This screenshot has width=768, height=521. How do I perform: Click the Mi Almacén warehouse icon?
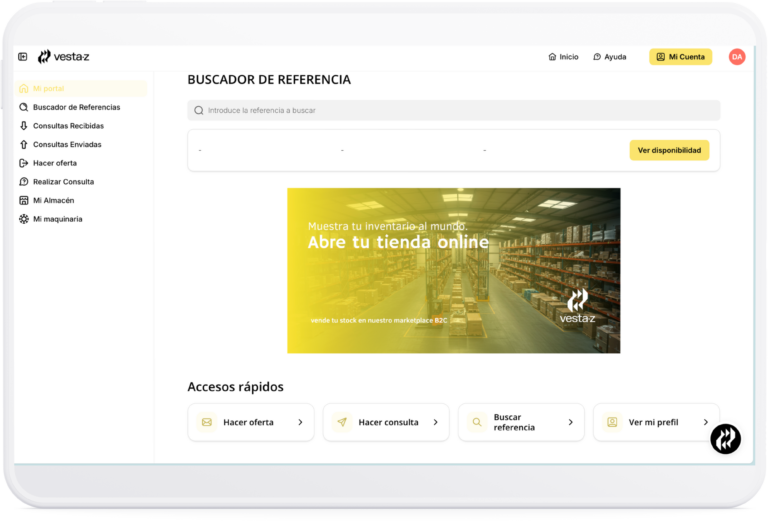24,200
